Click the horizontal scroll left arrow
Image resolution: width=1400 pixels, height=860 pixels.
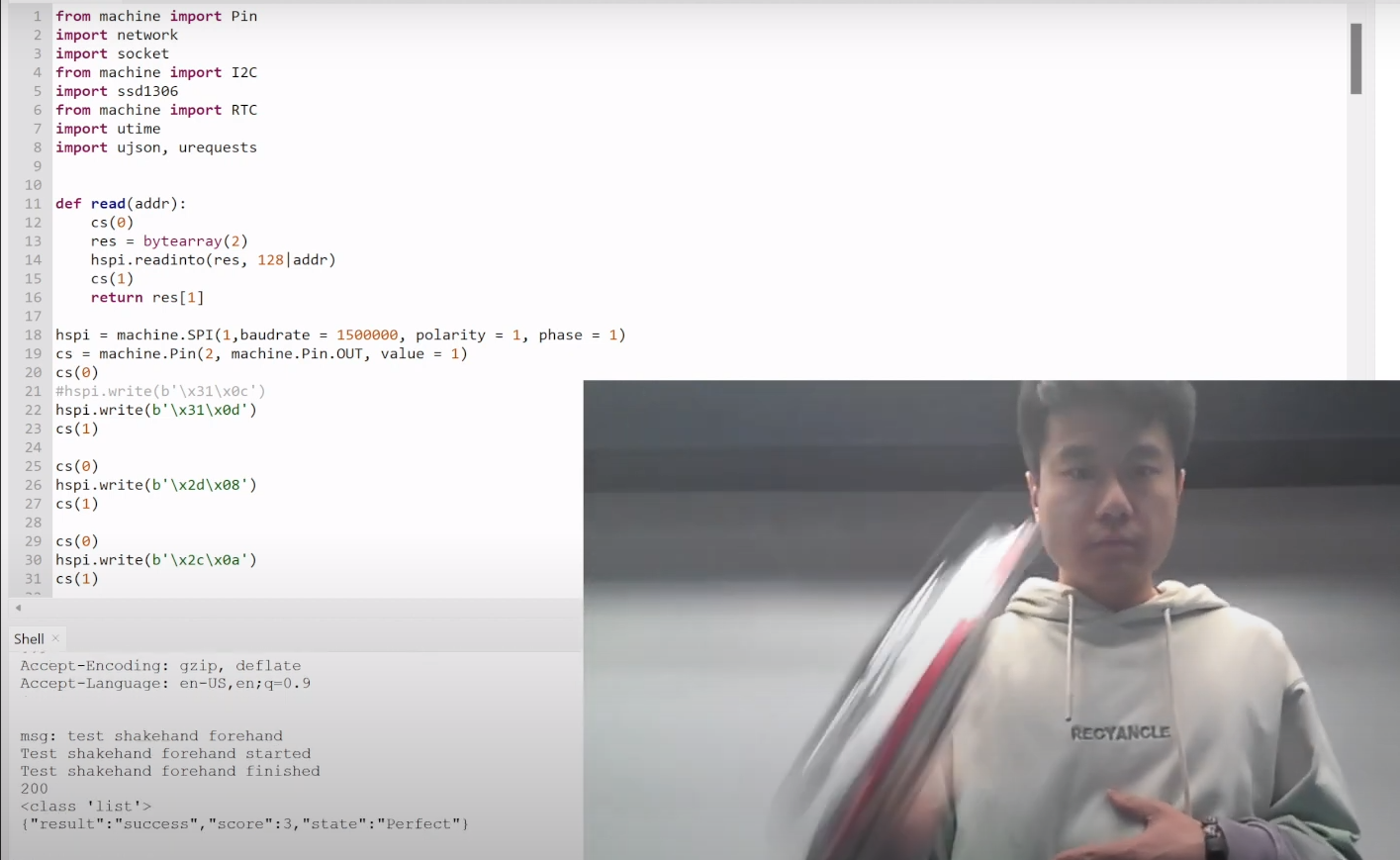pos(18,608)
